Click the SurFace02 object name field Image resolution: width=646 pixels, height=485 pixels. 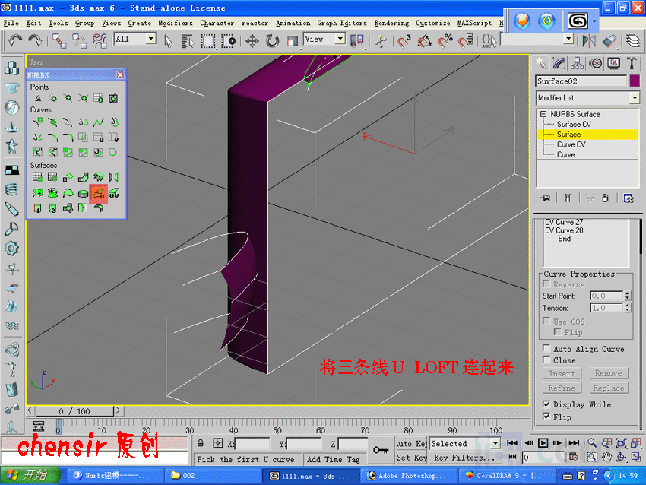[x=581, y=81]
